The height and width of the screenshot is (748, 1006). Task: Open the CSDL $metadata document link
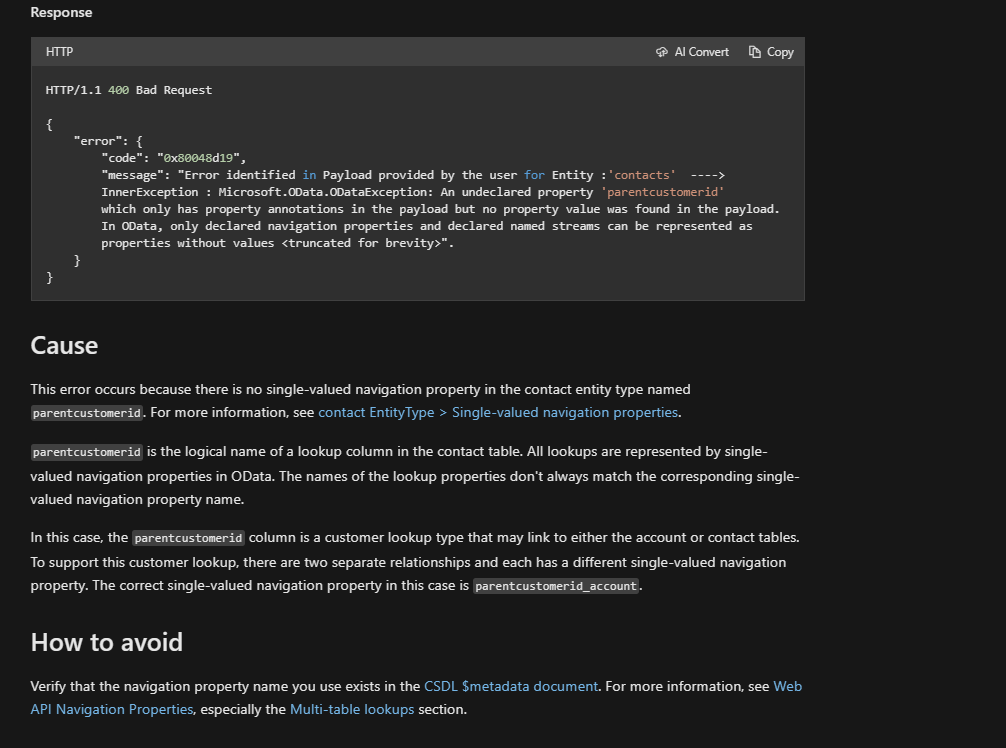(x=512, y=686)
